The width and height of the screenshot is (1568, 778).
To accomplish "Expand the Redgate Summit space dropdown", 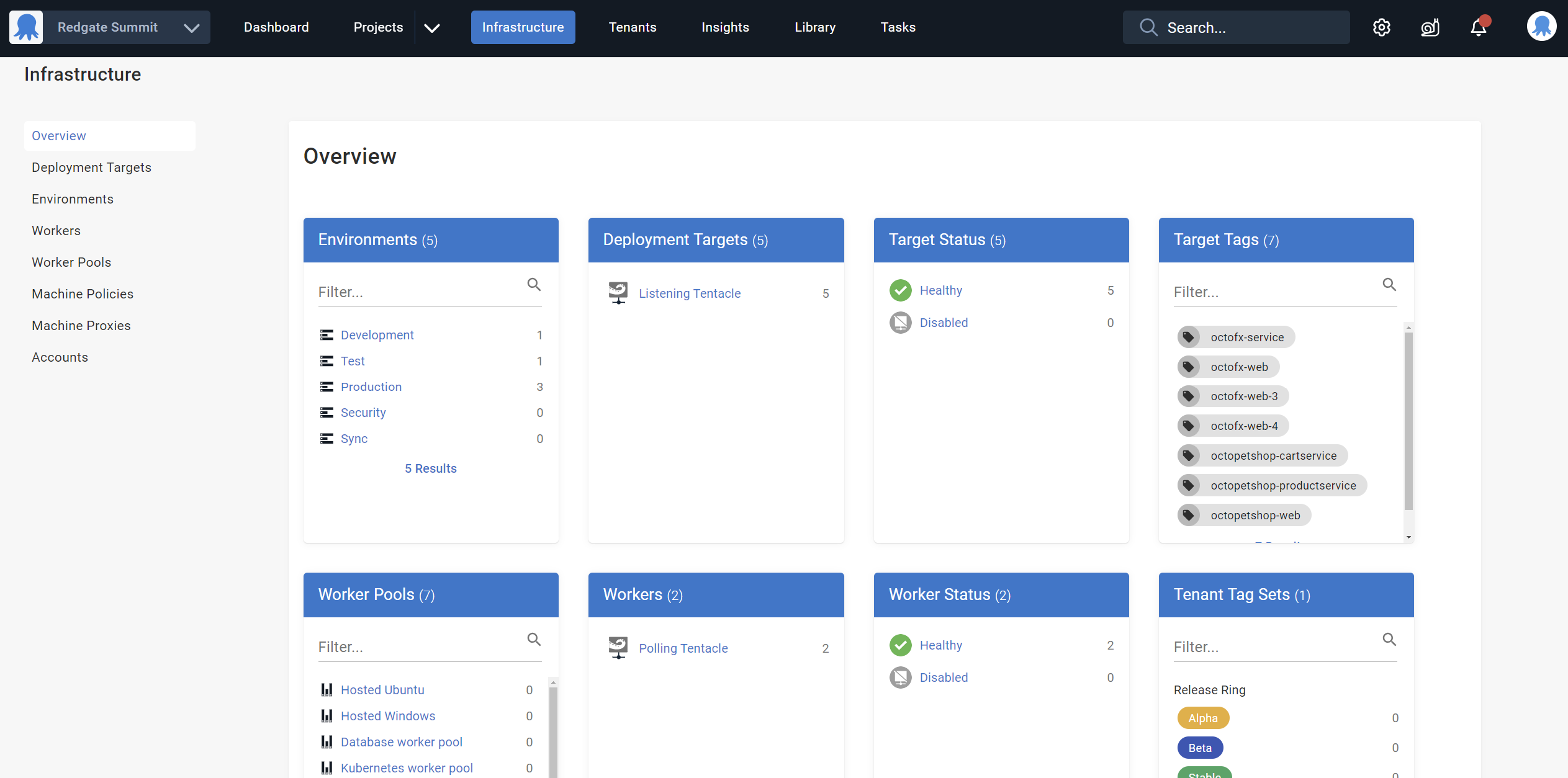I will [x=192, y=28].
